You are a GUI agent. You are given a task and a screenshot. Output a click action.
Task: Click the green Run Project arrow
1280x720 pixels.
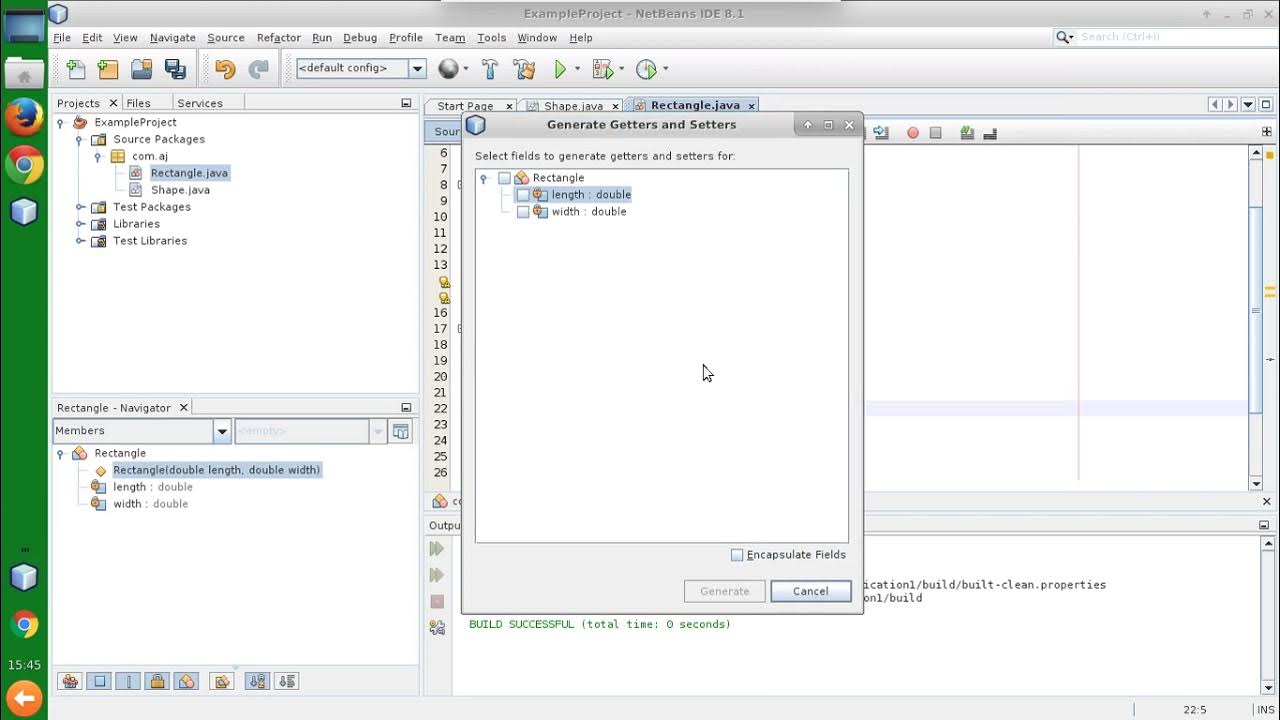pyautogui.click(x=560, y=69)
